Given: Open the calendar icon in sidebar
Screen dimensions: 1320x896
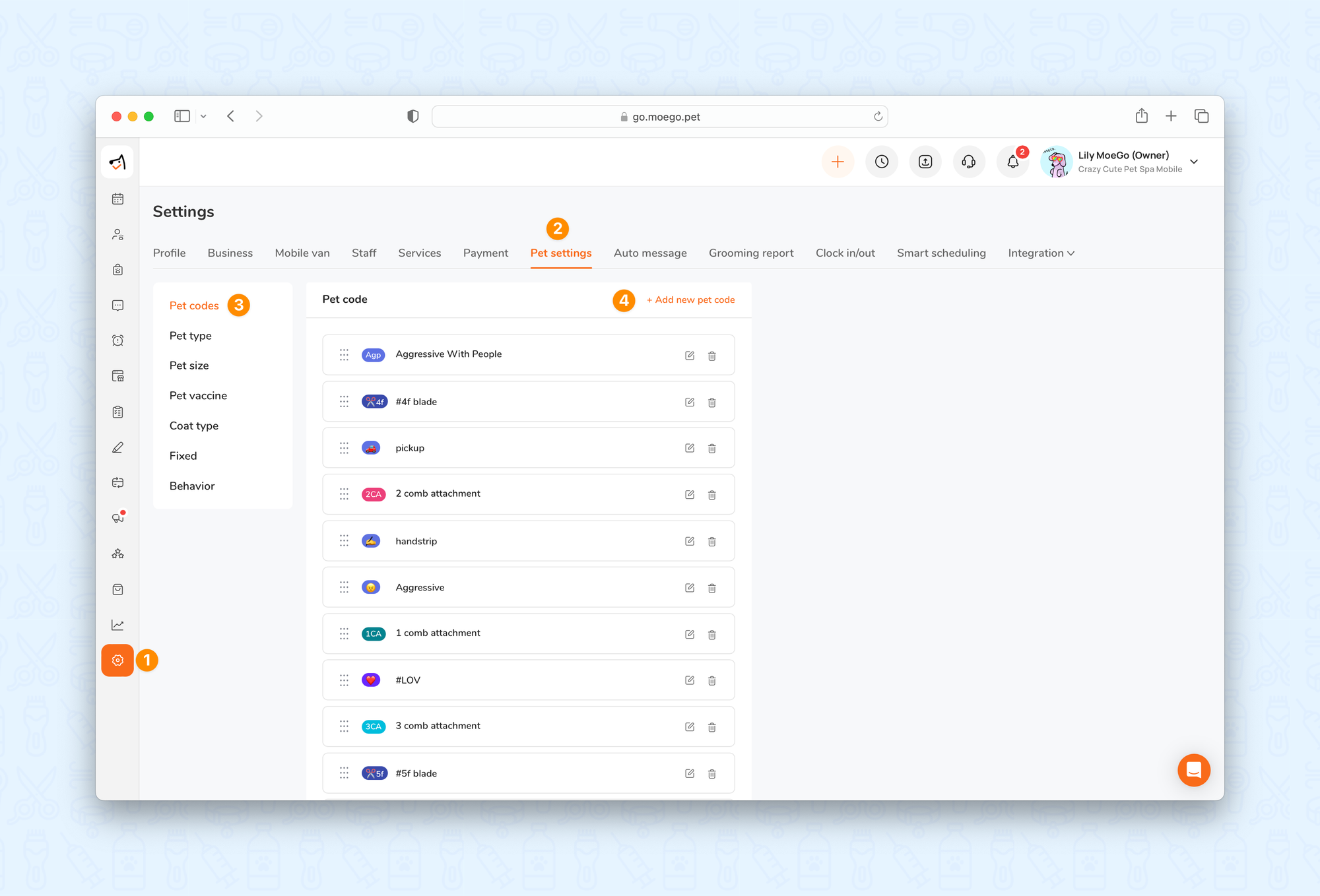Looking at the screenshot, I should pos(118,199).
